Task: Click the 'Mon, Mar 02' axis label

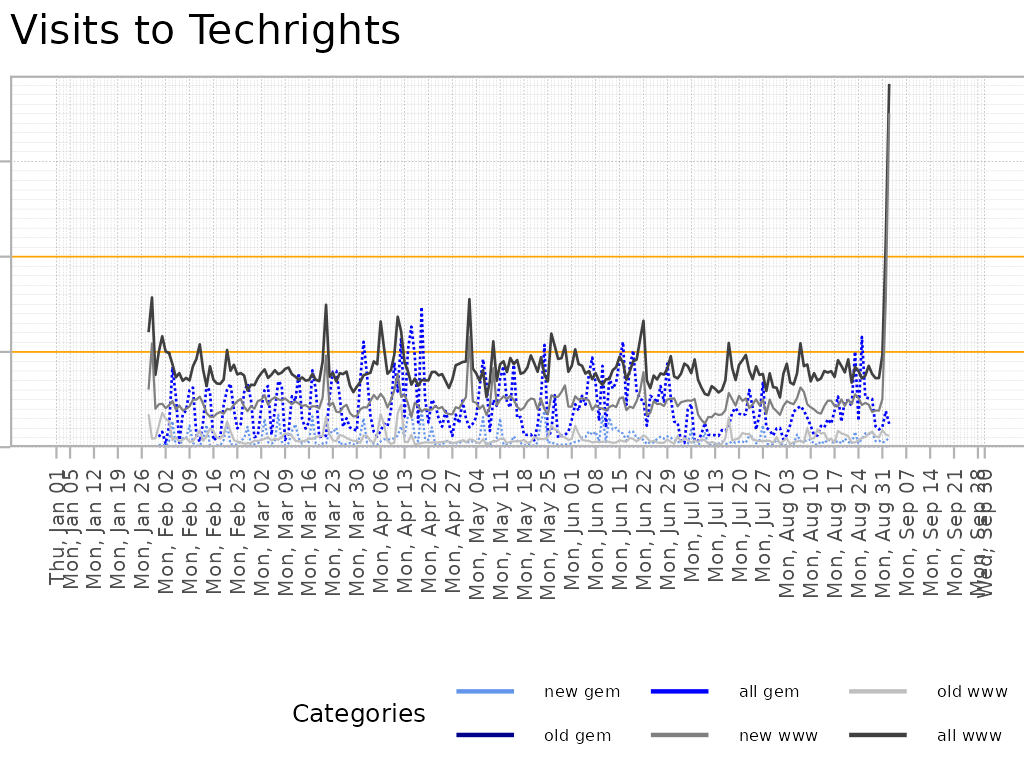Action: click(x=261, y=532)
